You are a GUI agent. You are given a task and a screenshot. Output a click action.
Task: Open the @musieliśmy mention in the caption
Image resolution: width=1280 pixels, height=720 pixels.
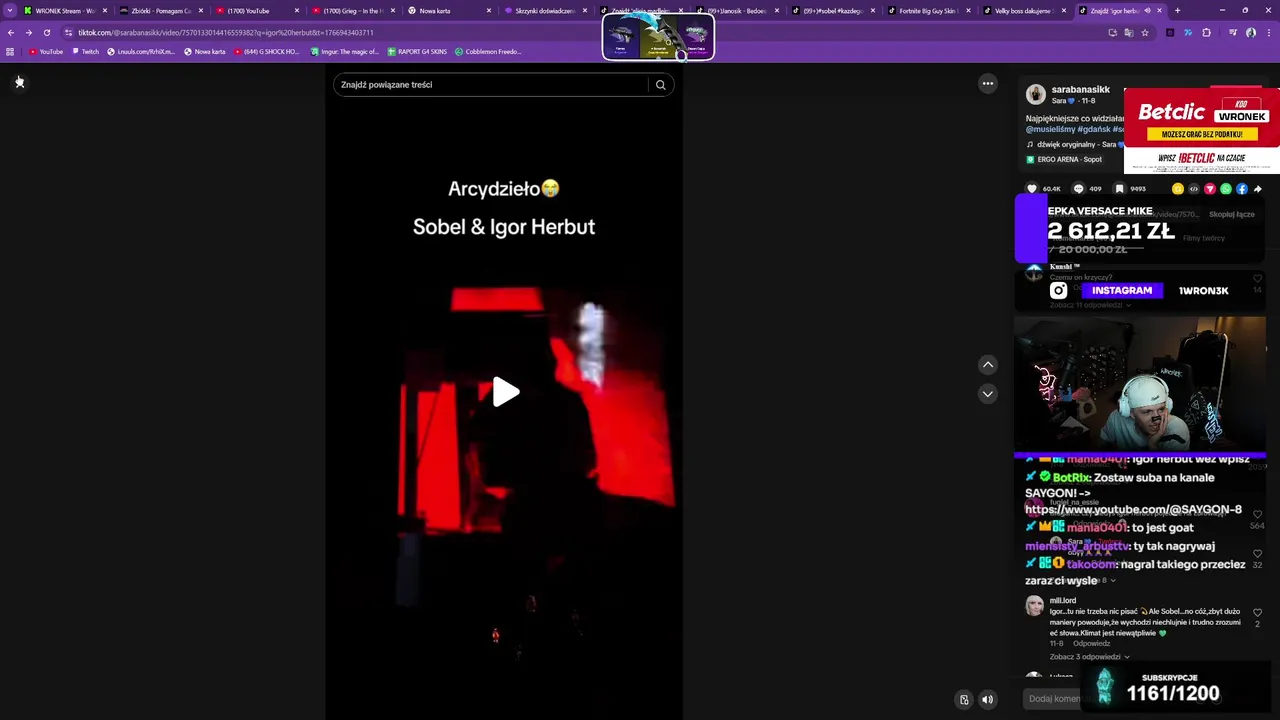[x=1050, y=130]
